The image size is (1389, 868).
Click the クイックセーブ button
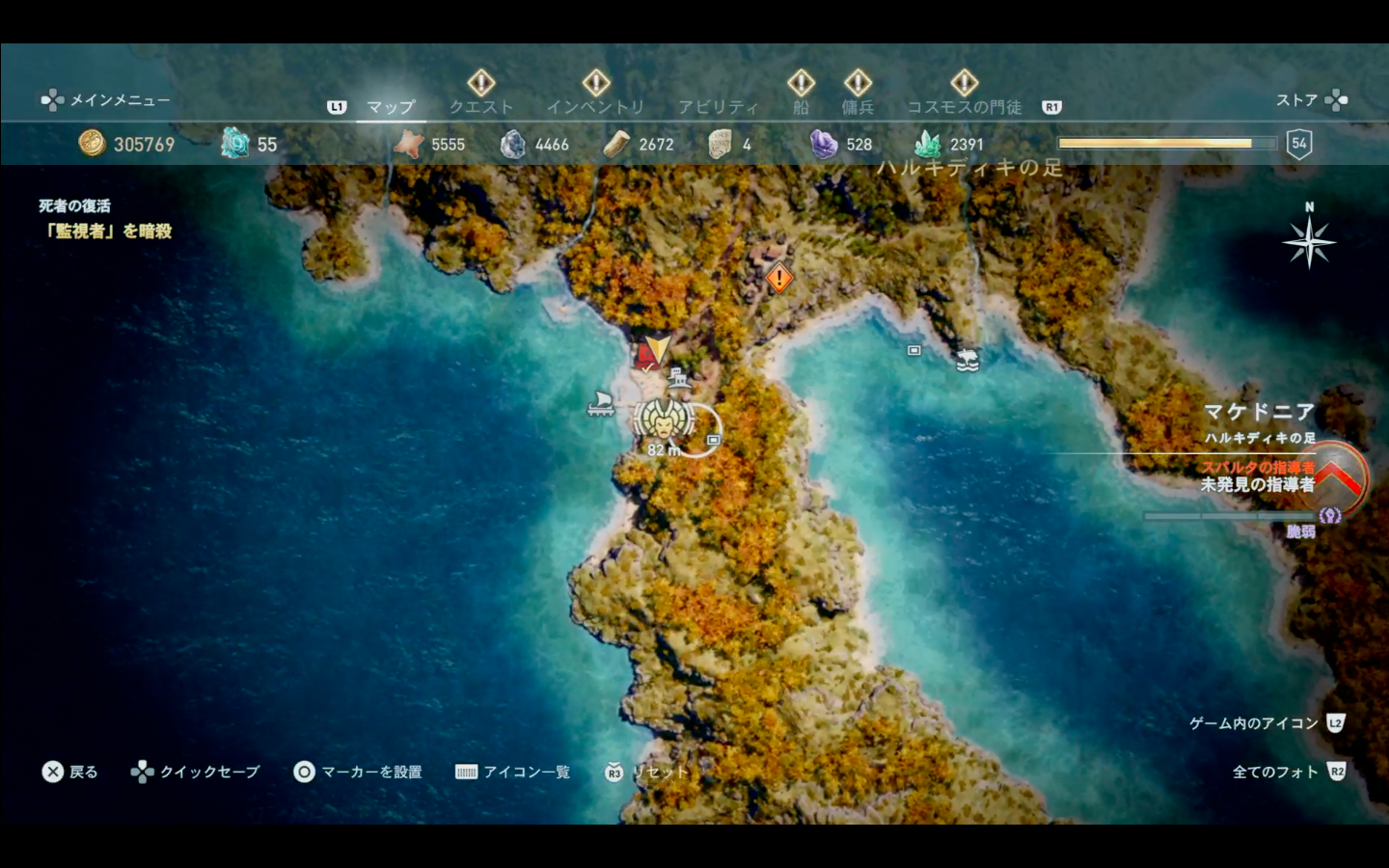pos(196,772)
